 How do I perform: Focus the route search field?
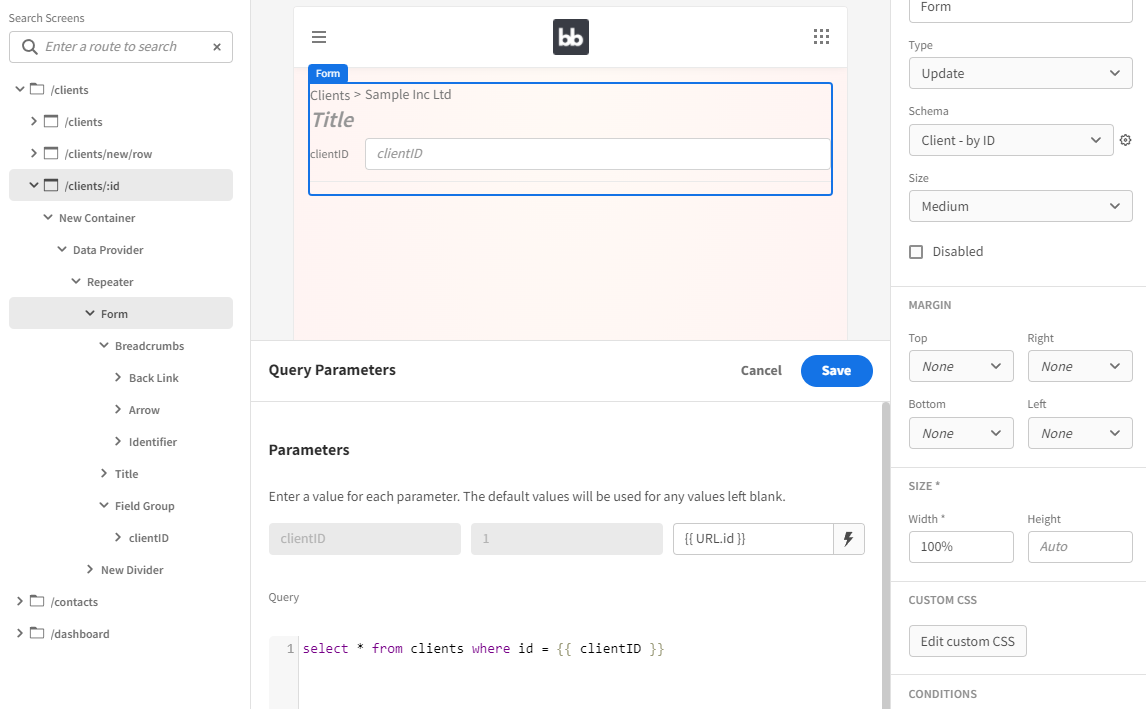tap(121, 47)
